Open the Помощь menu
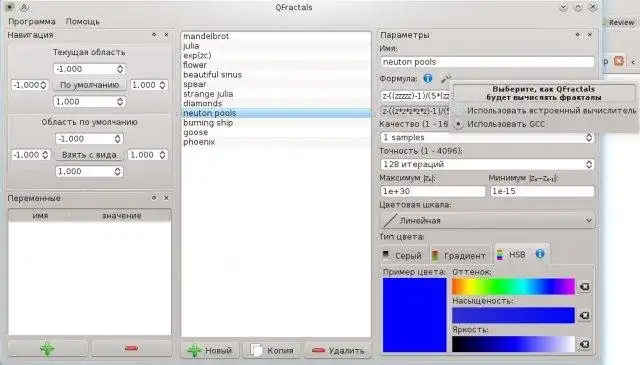Image resolution: width=640 pixels, height=365 pixels. [x=82, y=21]
